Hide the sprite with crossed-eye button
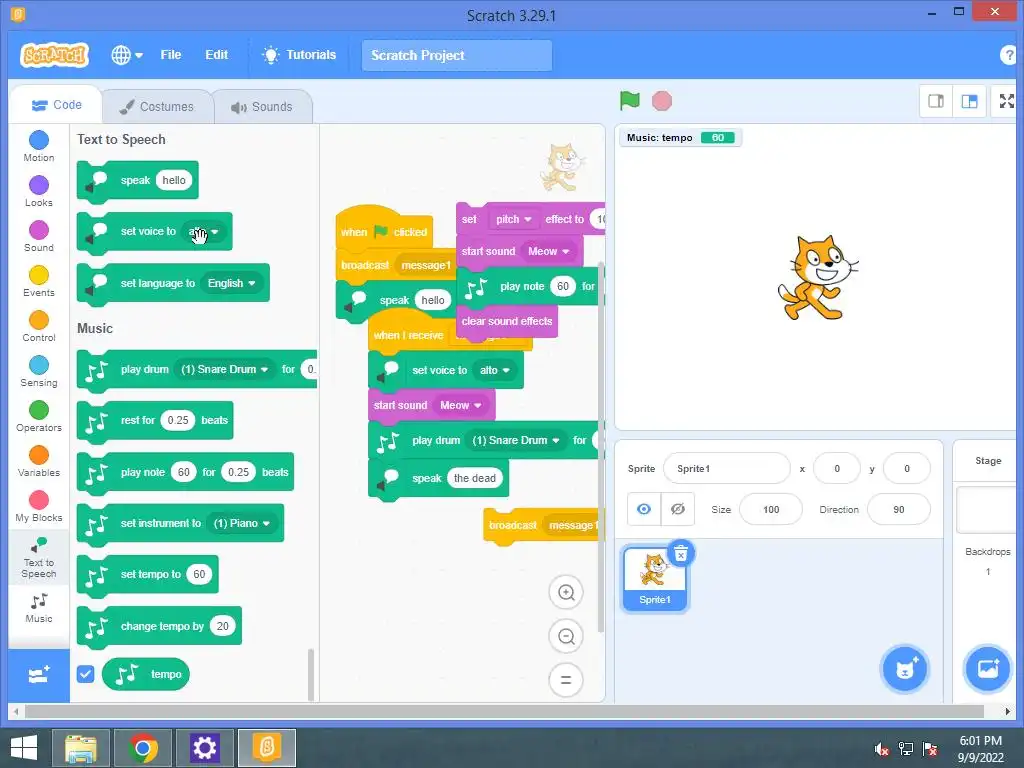 (x=678, y=509)
